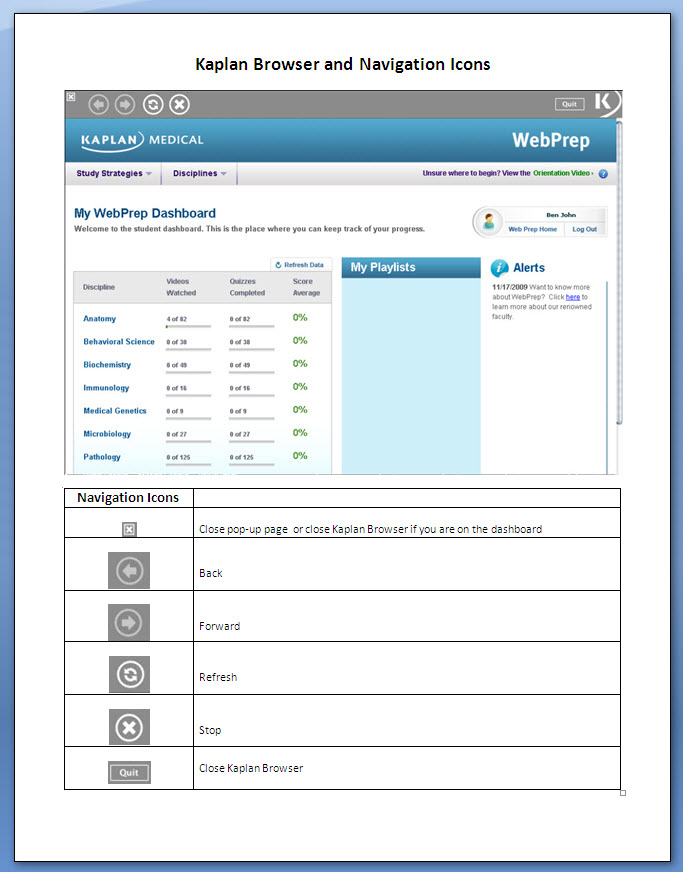Click the My Playlists panel header
This screenshot has height=872, width=683.
(x=410, y=267)
